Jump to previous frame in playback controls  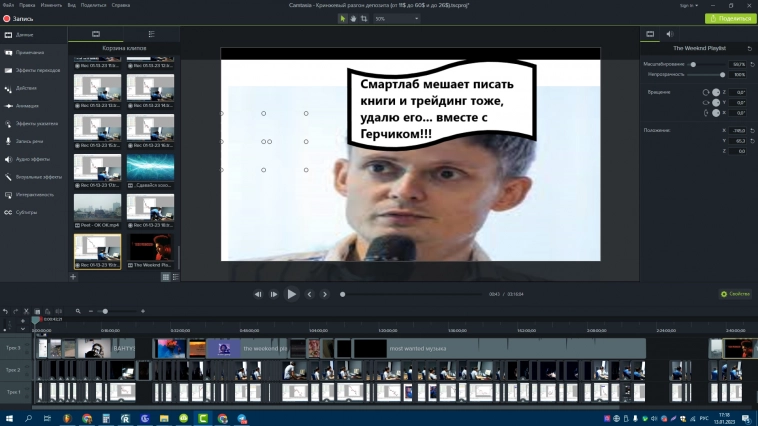coord(258,294)
